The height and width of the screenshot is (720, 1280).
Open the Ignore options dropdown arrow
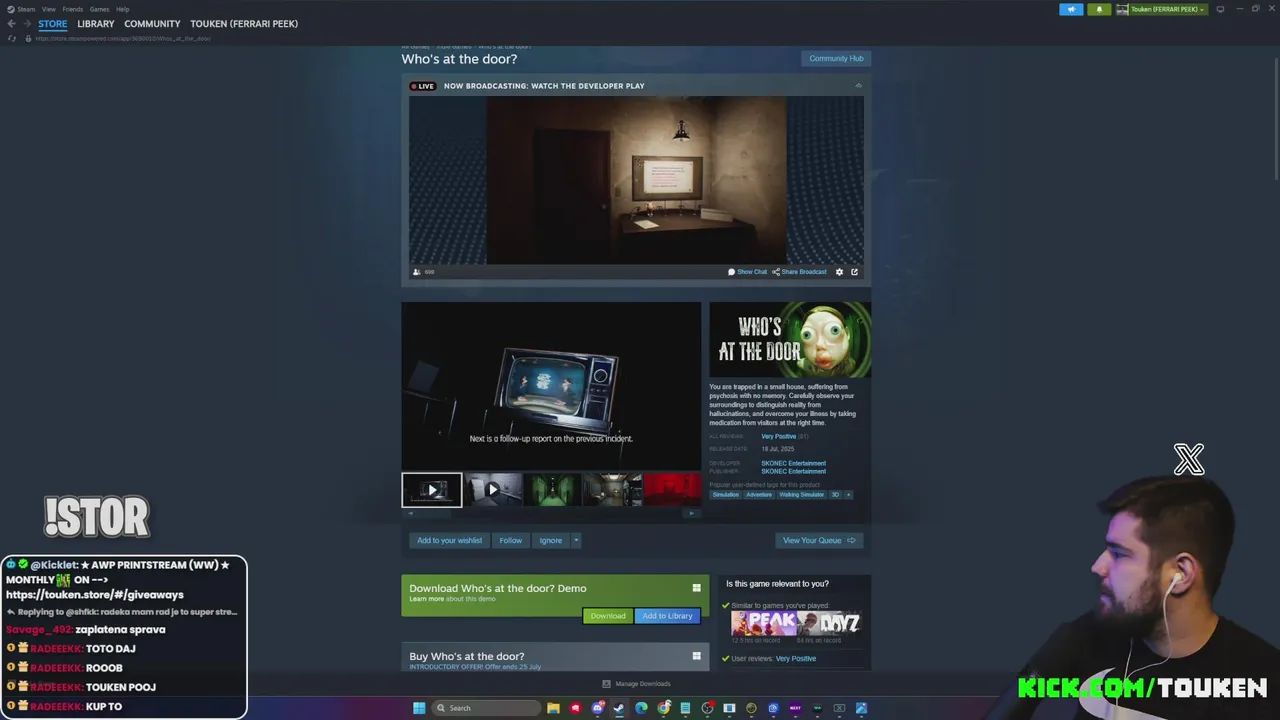(x=576, y=540)
